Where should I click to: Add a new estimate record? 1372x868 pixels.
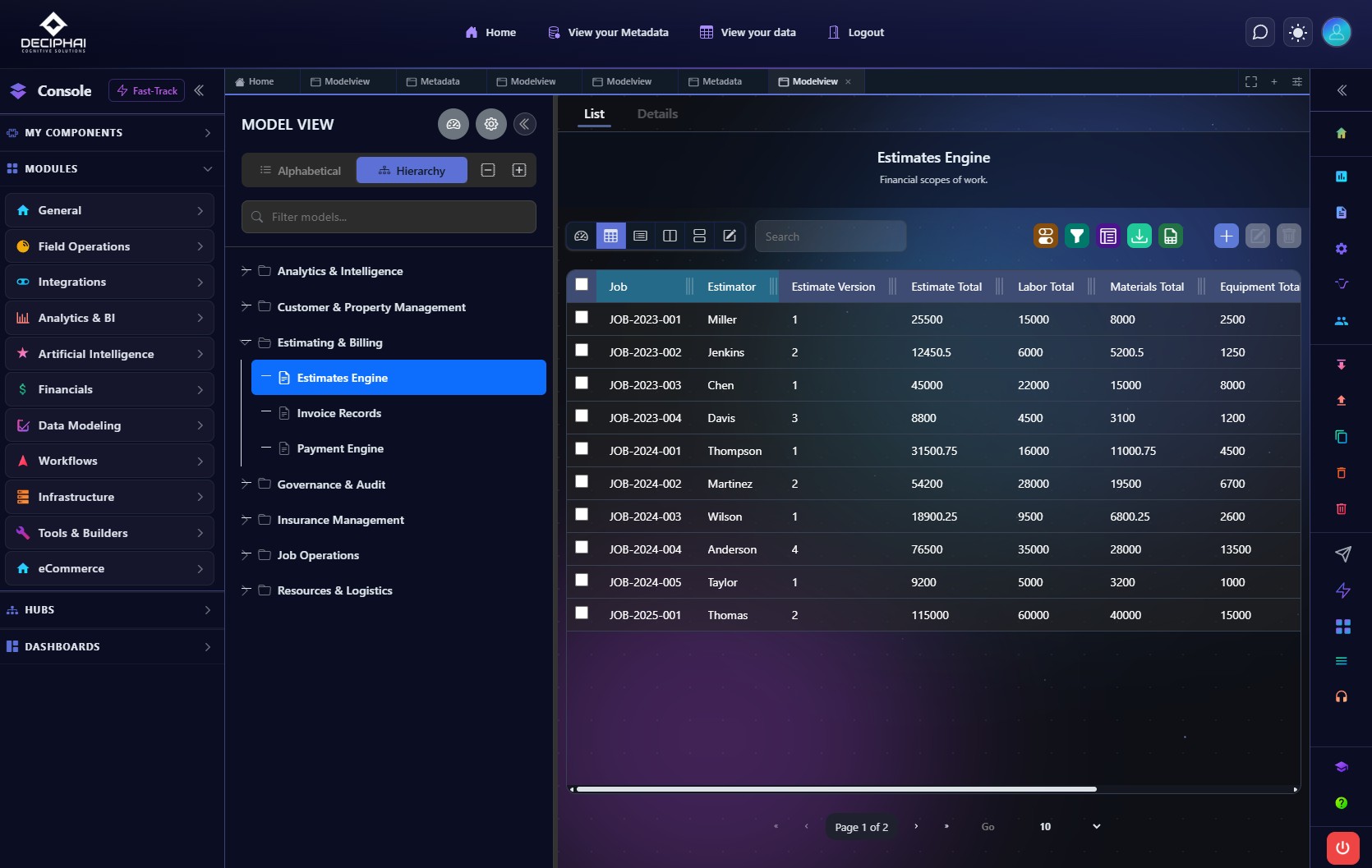(1227, 237)
